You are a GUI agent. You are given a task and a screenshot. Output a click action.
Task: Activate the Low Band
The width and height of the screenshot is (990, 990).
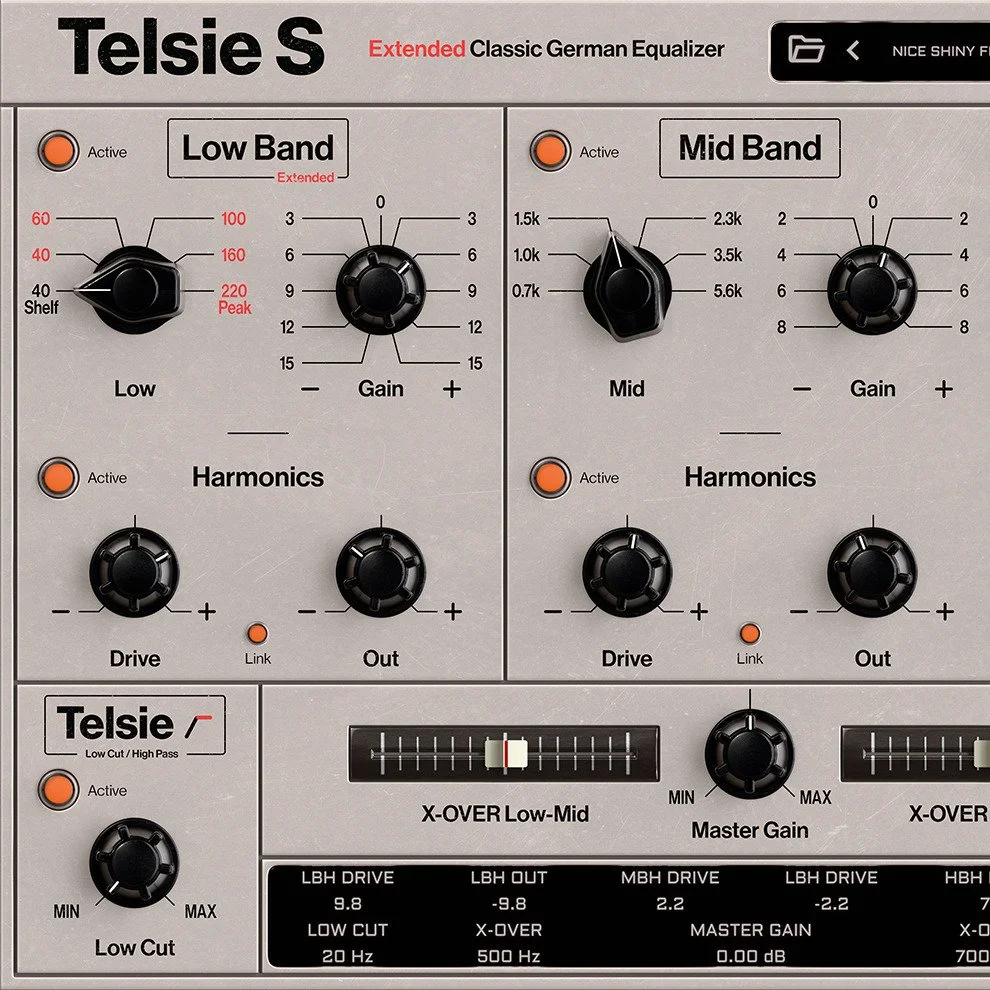click(58, 151)
